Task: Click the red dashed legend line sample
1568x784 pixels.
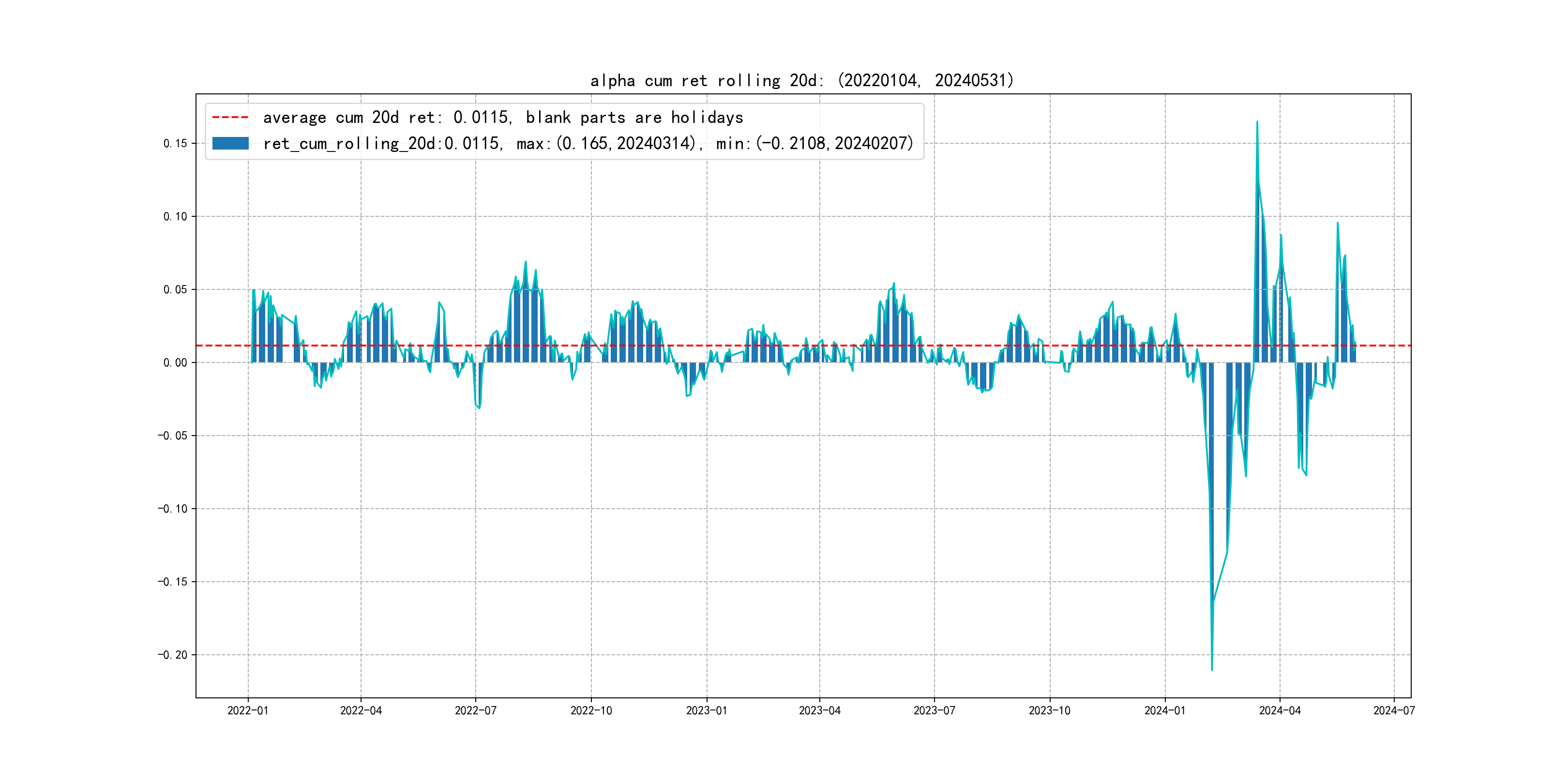Action: [x=230, y=118]
